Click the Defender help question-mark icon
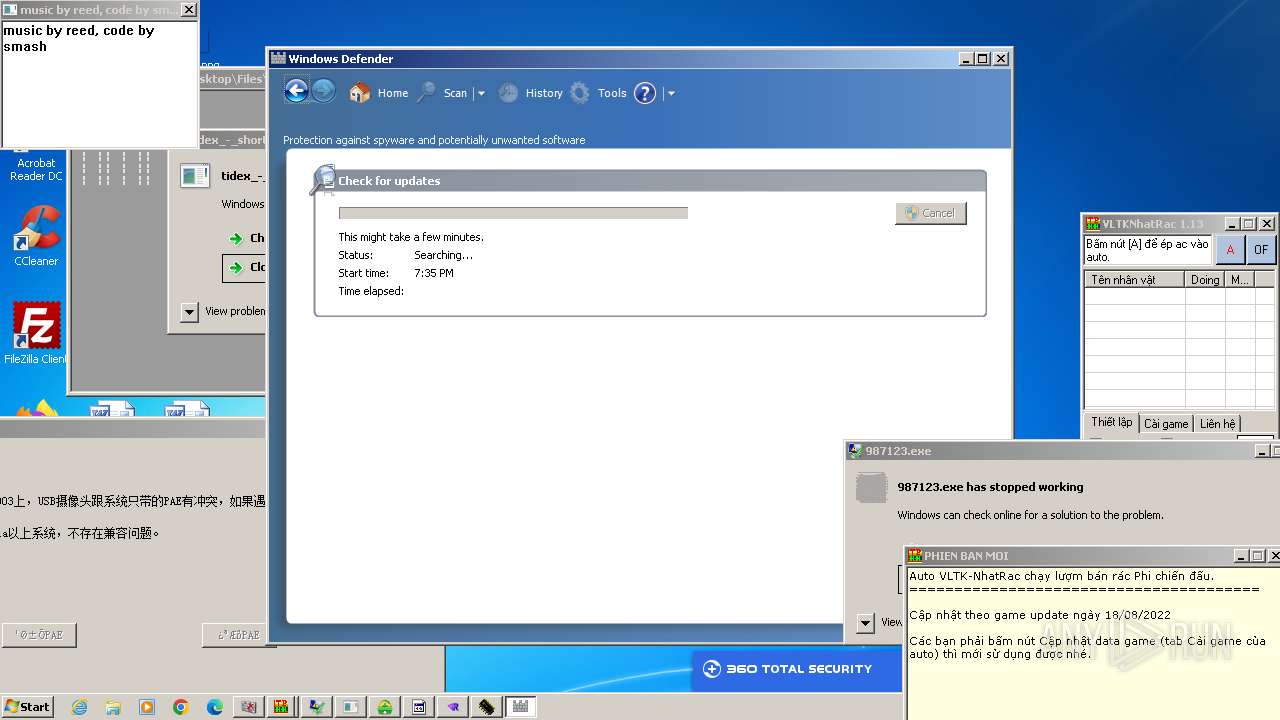Screen dimensions: 1280x720 (x=645, y=93)
